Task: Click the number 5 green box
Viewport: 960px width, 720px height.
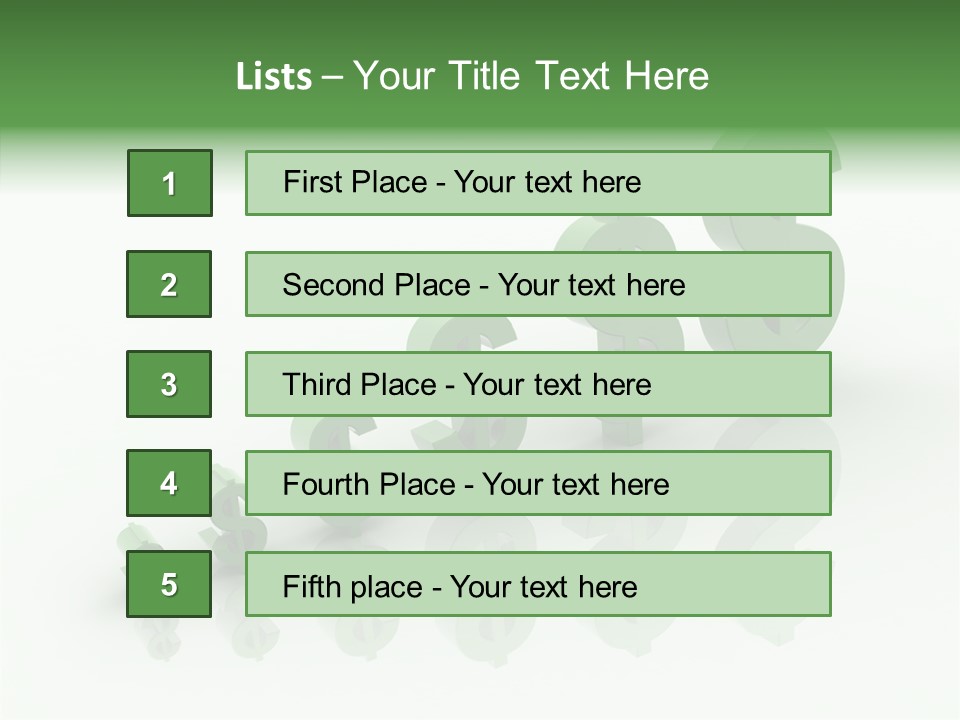Action: [x=169, y=584]
